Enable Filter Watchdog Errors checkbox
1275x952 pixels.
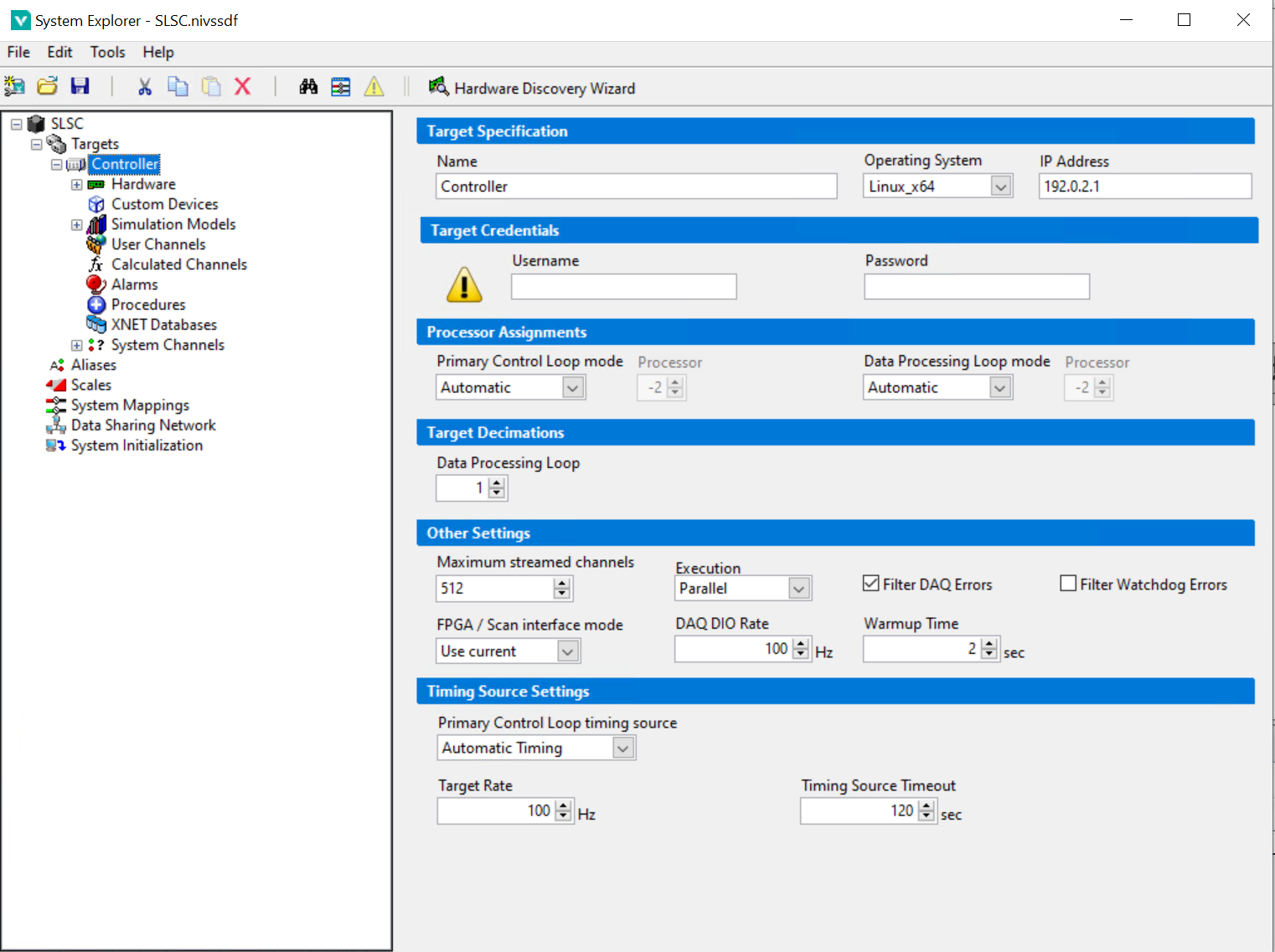pyautogui.click(x=1068, y=584)
